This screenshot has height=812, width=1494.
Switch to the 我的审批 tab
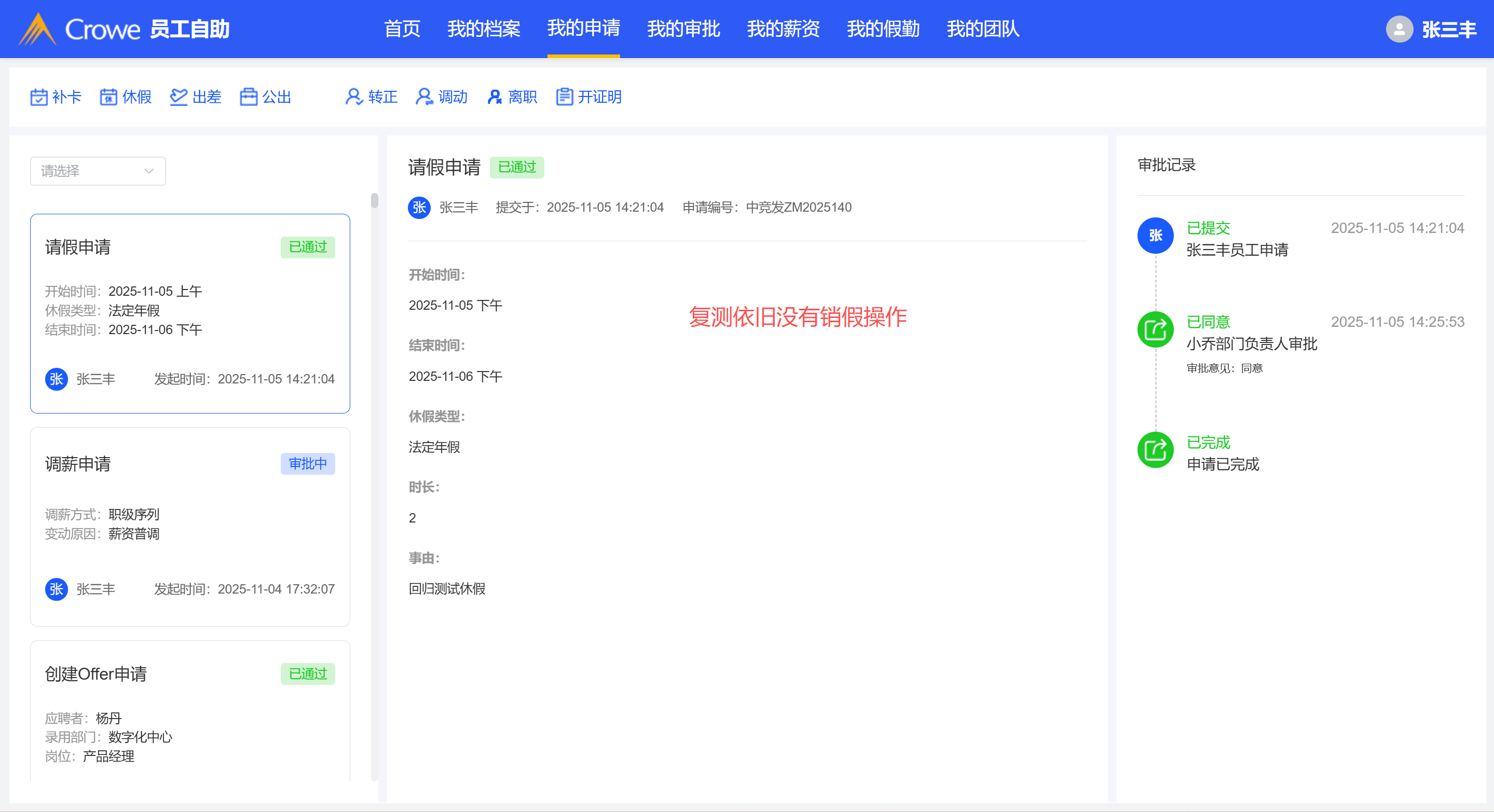683,29
